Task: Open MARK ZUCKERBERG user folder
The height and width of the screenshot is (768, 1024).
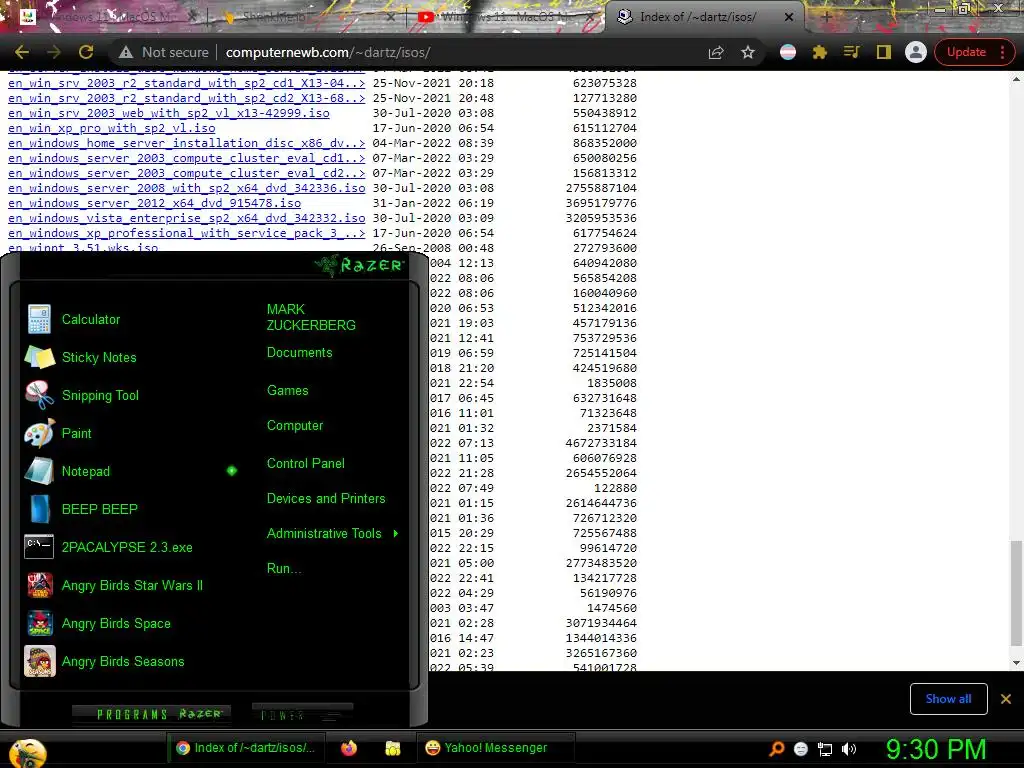Action: tap(311, 317)
